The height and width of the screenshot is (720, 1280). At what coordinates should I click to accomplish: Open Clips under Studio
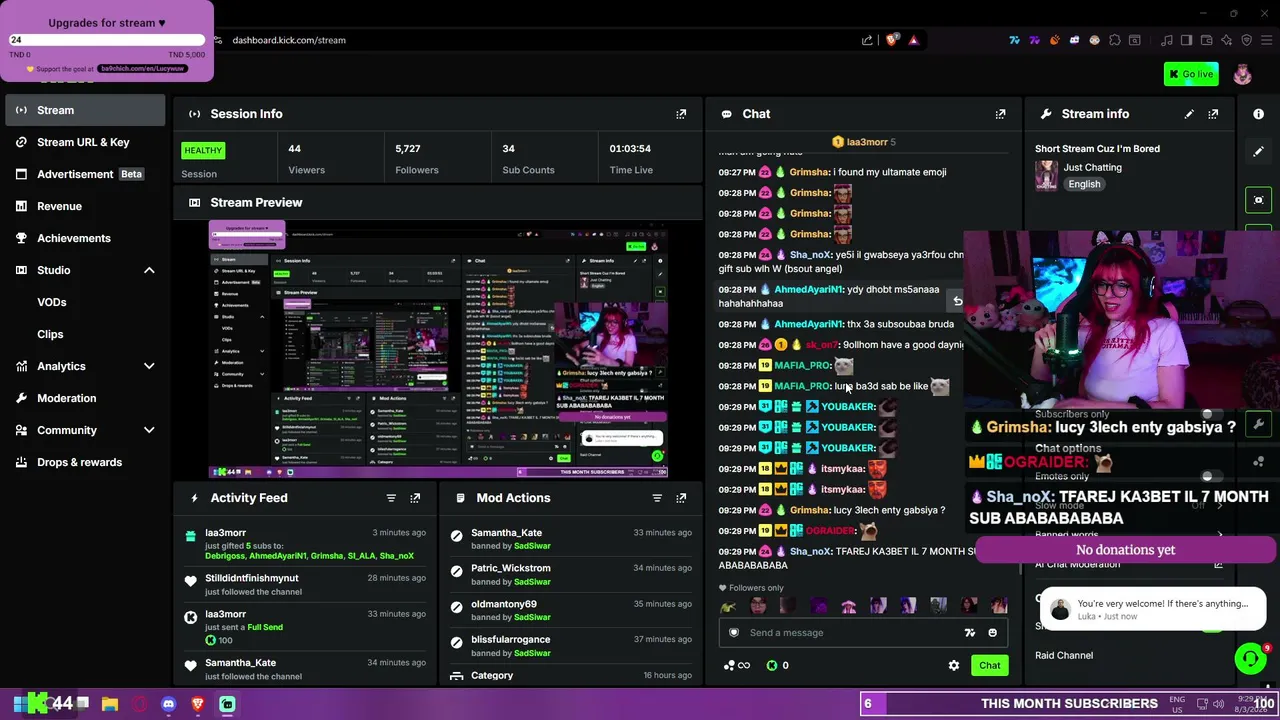[x=50, y=334]
